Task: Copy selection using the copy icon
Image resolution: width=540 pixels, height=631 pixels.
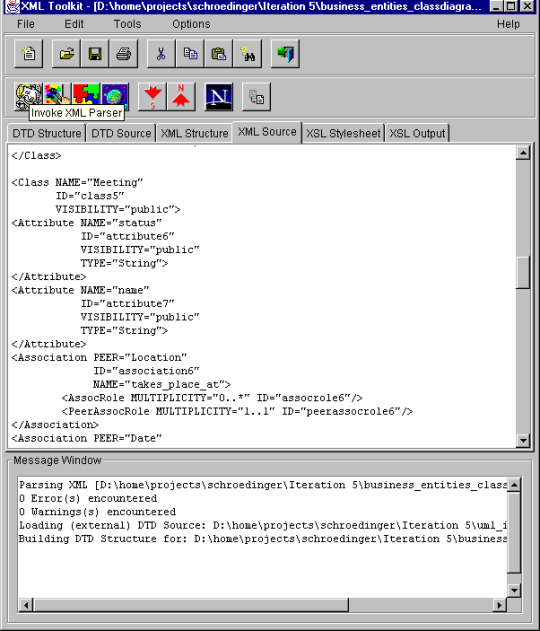Action: [190, 53]
